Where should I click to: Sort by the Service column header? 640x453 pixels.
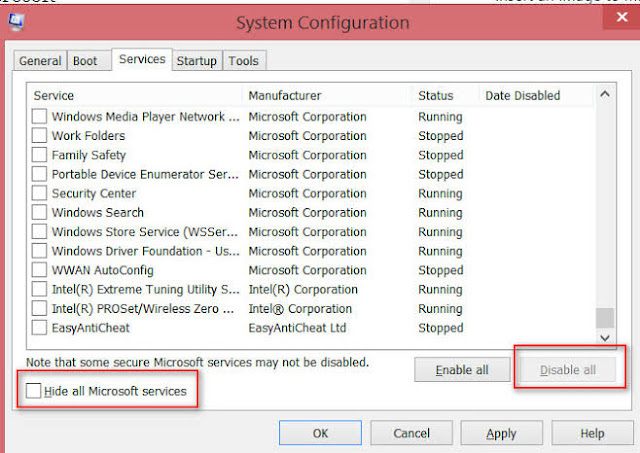[x=136, y=95]
